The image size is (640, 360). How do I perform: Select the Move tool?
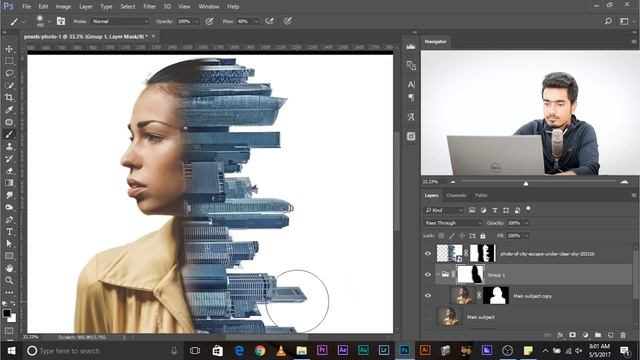pos(9,49)
